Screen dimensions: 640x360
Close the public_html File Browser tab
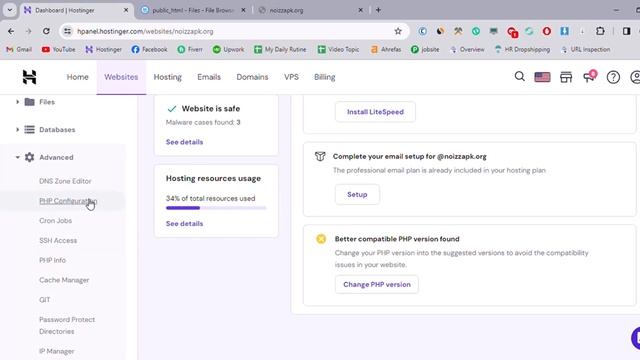243,10
